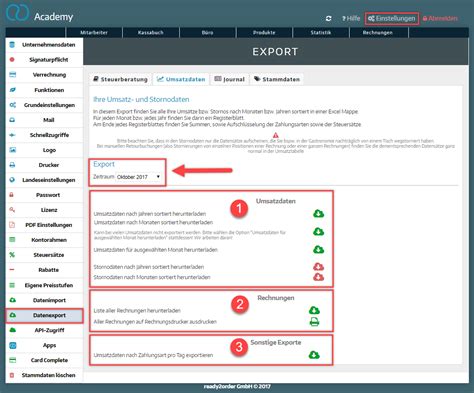This screenshot has width=474, height=393.
Task: Click the red warning triangle icon
Action: click(x=276, y=135)
